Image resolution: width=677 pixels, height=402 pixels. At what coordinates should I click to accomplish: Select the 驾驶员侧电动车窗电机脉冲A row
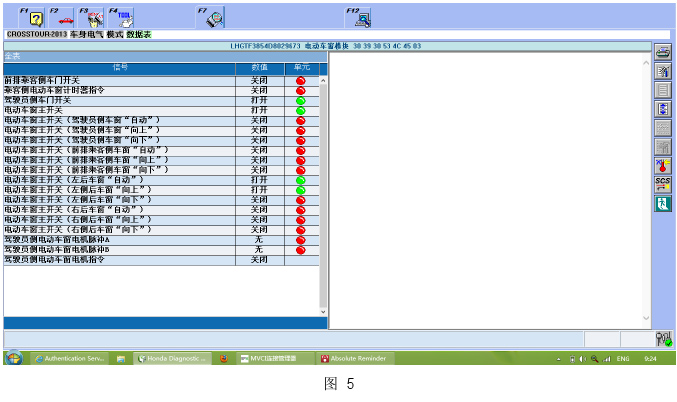pos(161,240)
